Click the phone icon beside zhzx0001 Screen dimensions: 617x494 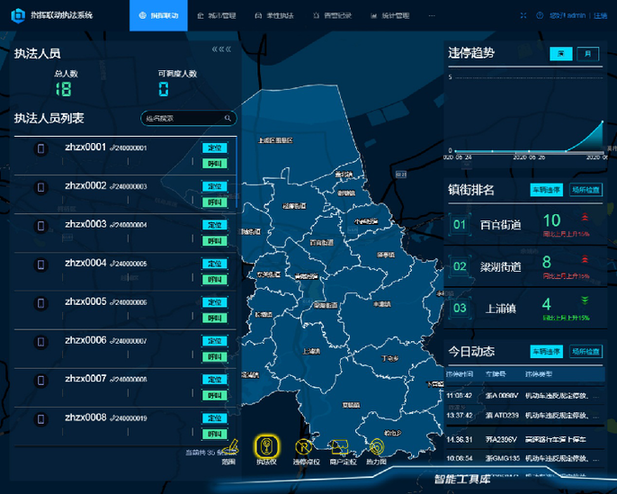point(41,149)
